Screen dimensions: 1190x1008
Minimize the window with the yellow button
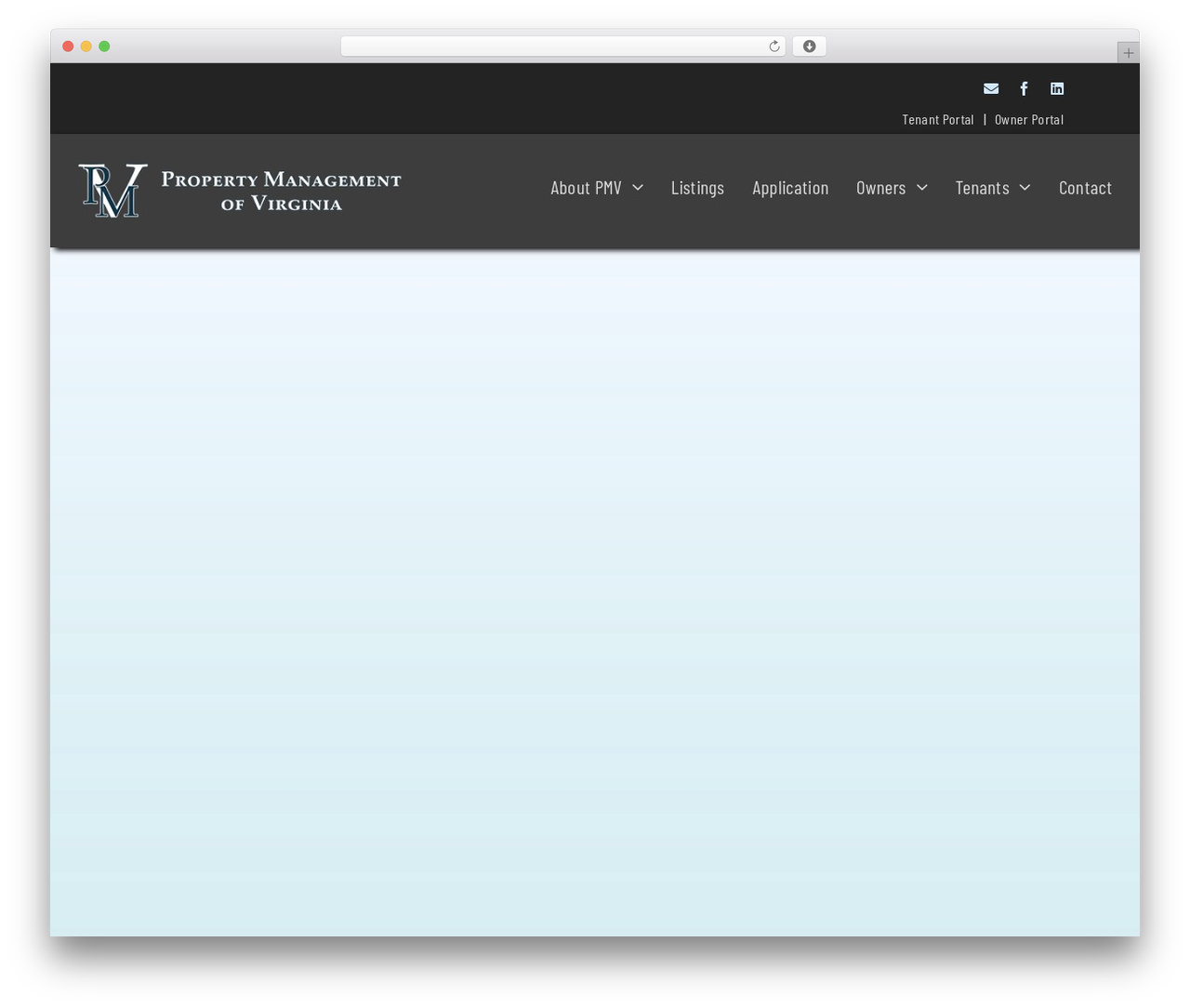(86, 46)
